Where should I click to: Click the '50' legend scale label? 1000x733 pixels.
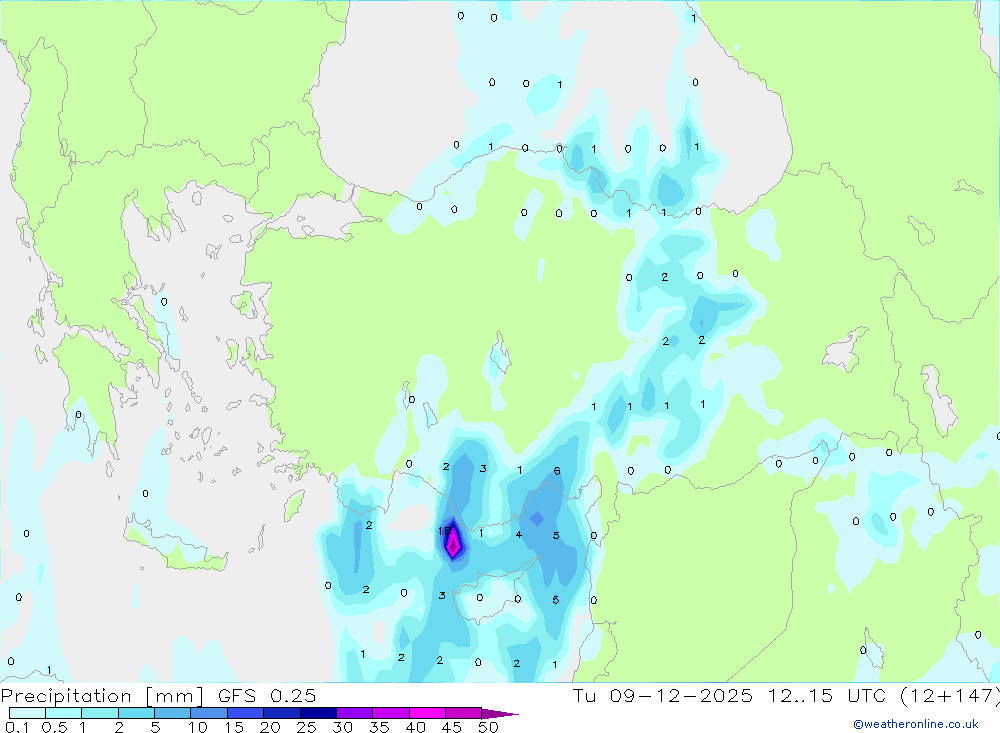(x=489, y=727)
